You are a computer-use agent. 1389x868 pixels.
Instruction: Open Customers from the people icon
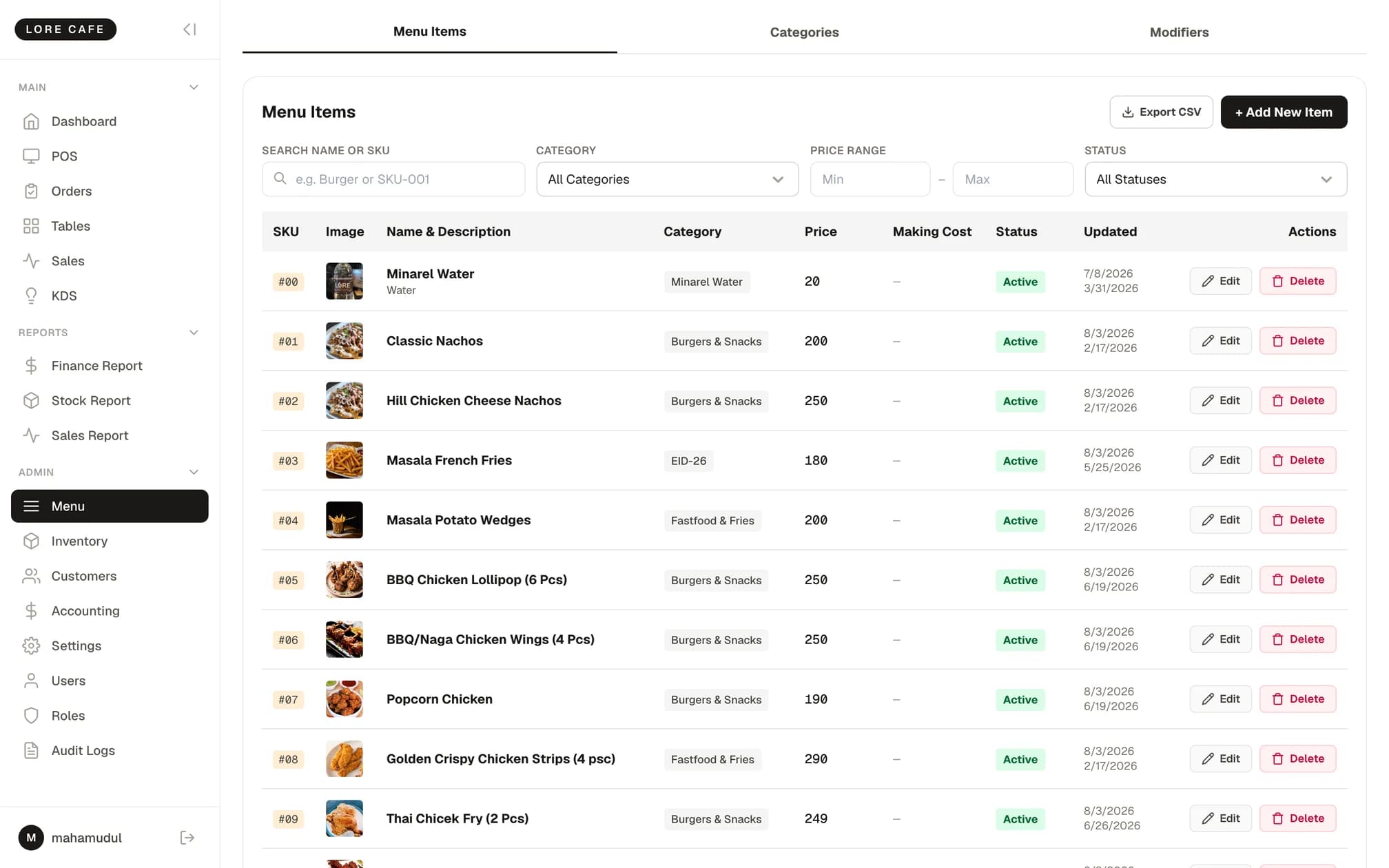31,576
